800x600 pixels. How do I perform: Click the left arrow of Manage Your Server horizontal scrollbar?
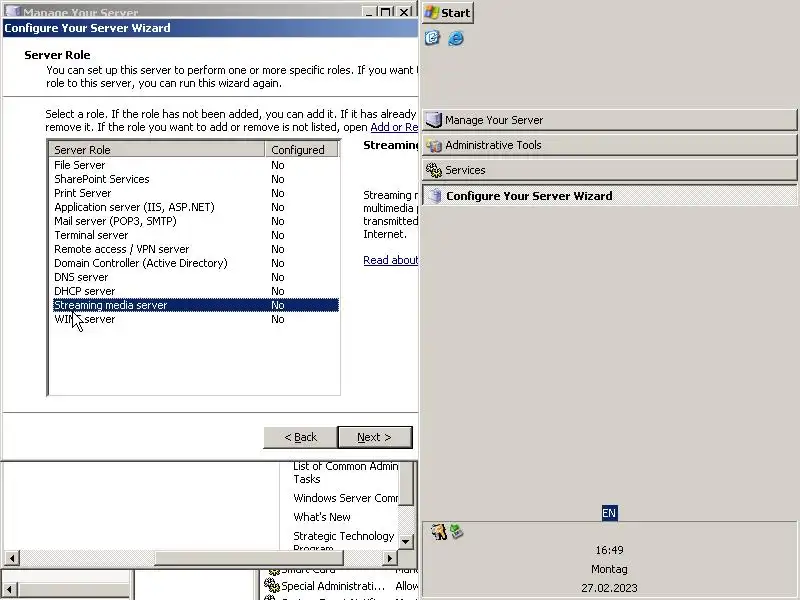[x=11, y=558]
